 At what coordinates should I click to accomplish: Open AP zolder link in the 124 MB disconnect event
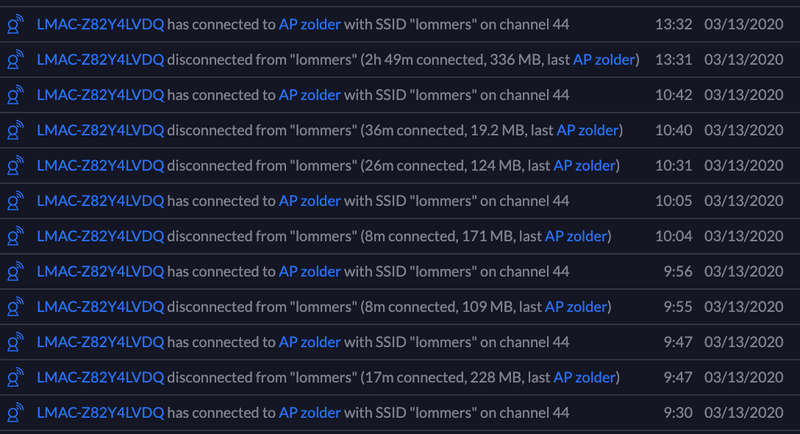click(x=584, y=166)
